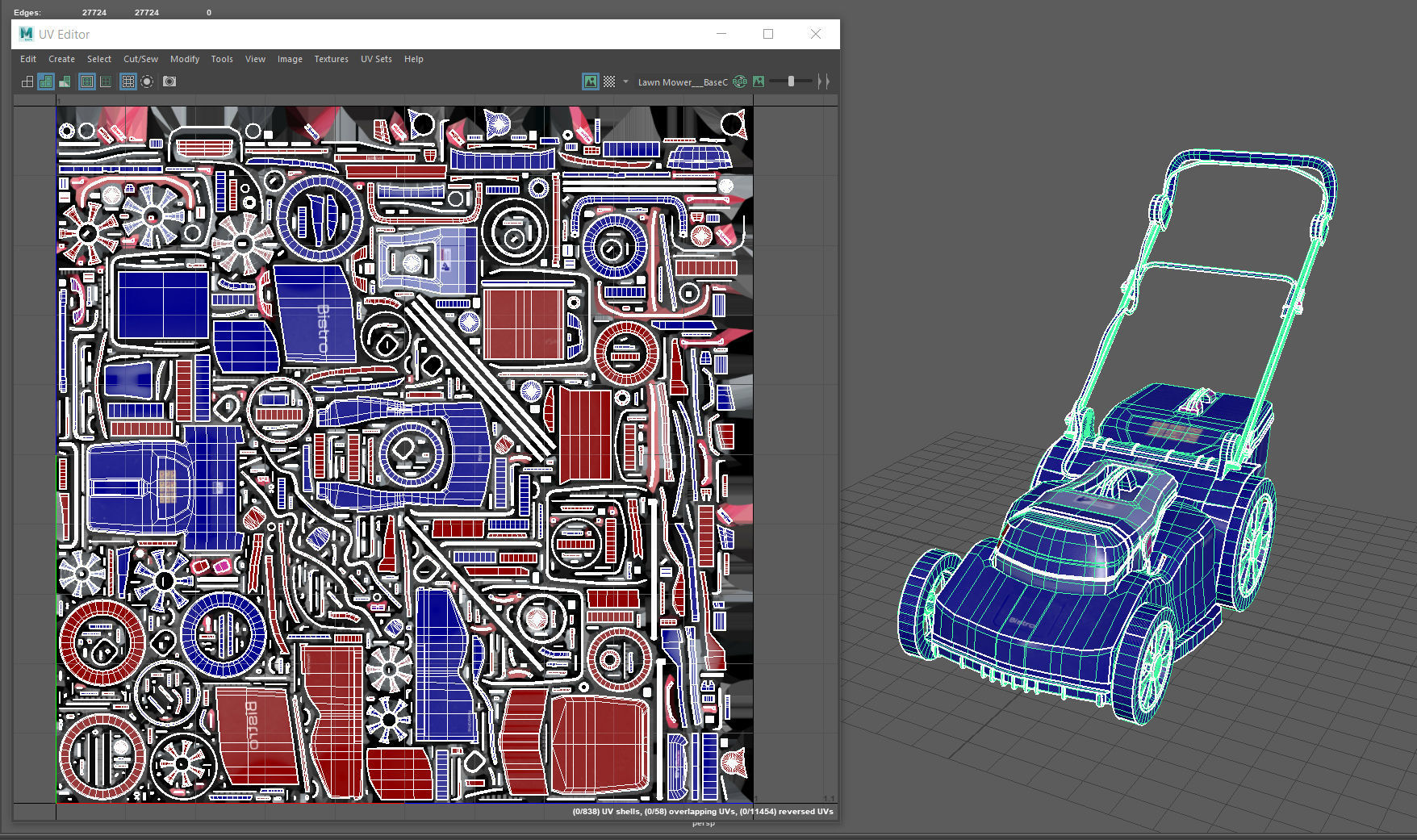Image resolution: width=1417 pixels, height=840 pixels.
Task: Toggle dim image icon
Action: (x=759, y=81)
